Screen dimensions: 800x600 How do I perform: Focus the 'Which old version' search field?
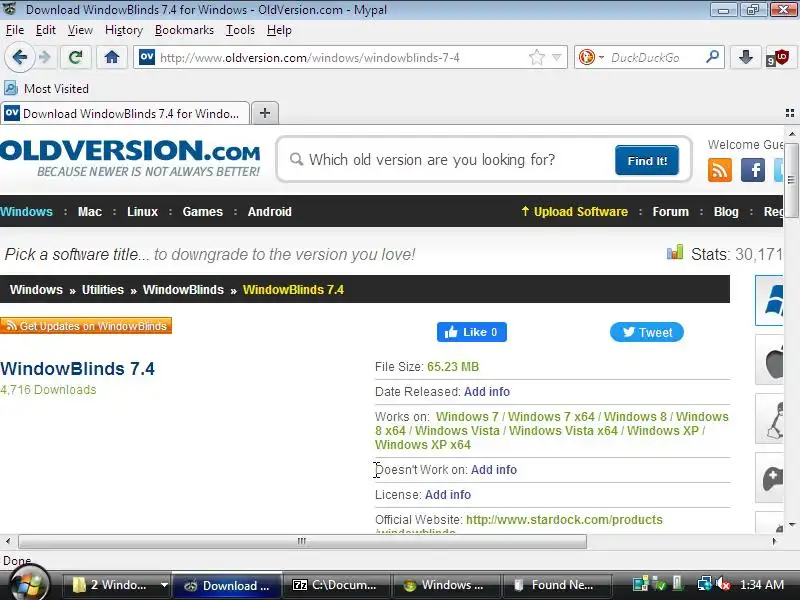(x=449, y=160)
